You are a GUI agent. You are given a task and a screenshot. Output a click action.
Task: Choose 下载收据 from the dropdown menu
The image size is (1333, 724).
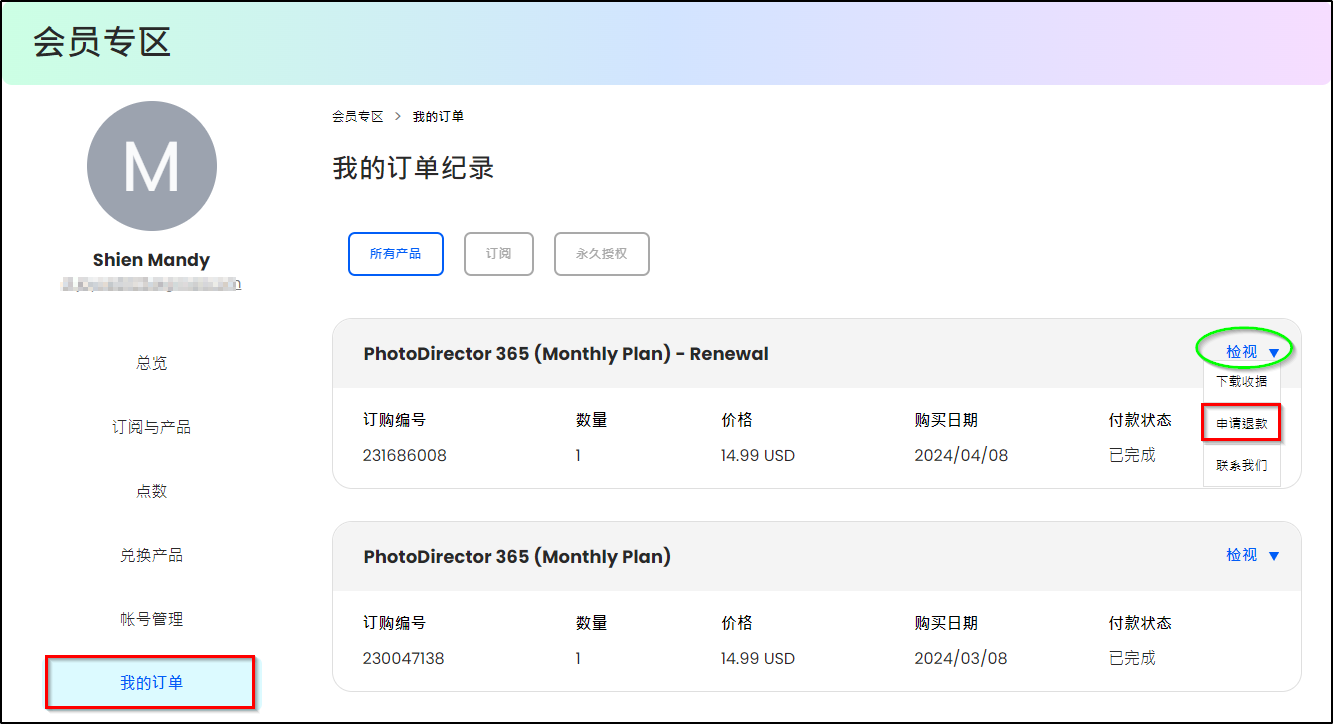[1242, 381]
